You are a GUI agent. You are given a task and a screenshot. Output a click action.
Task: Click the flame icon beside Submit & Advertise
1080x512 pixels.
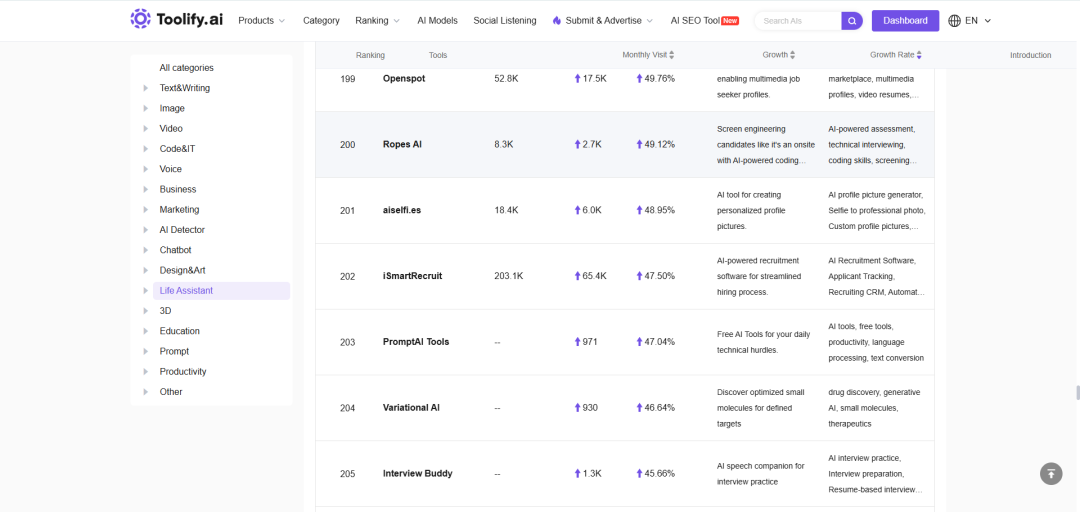click(557, 21)
